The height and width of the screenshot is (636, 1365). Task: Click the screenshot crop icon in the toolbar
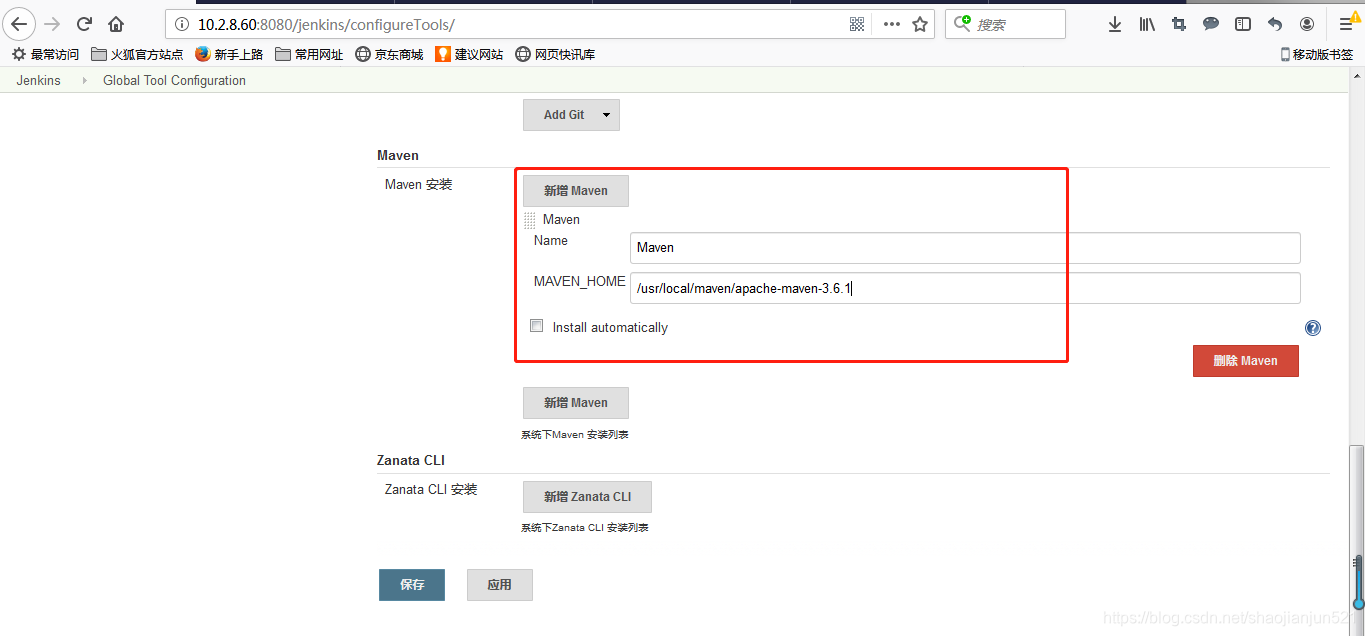1179,24
